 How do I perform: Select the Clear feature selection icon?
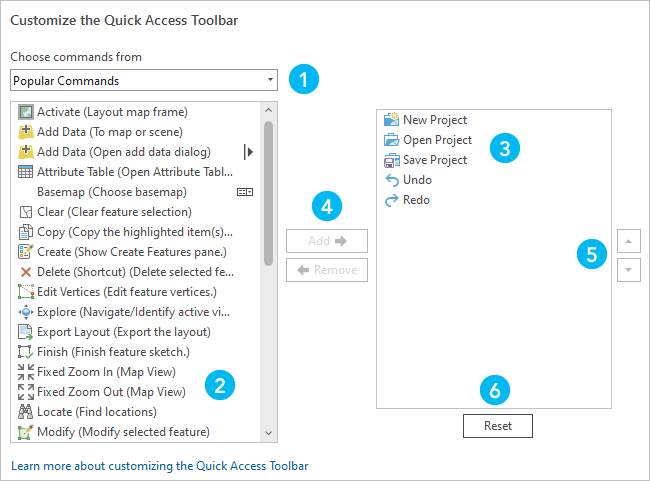(x=26, y=212)
